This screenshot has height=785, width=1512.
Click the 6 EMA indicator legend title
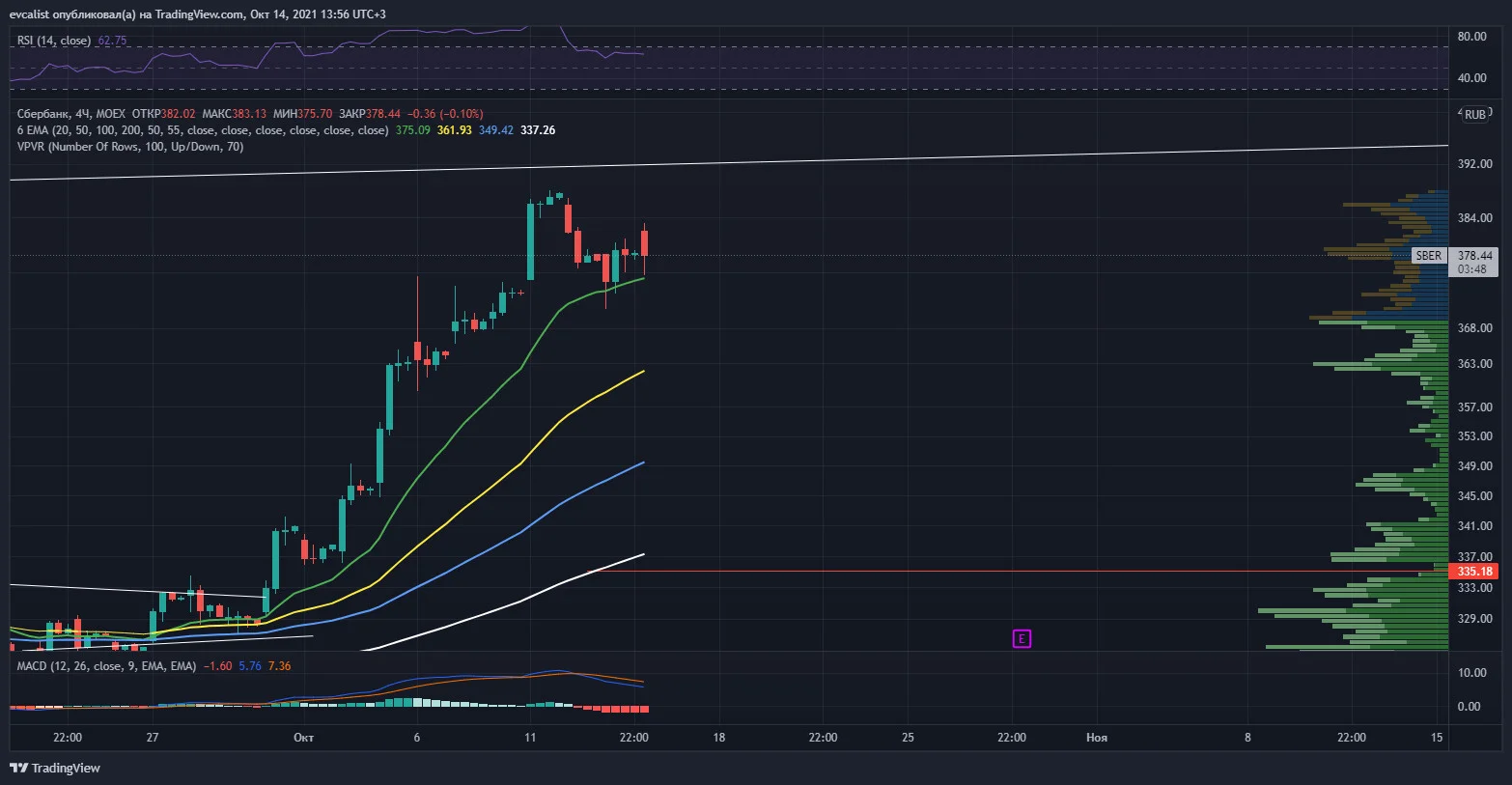[203, 130]
